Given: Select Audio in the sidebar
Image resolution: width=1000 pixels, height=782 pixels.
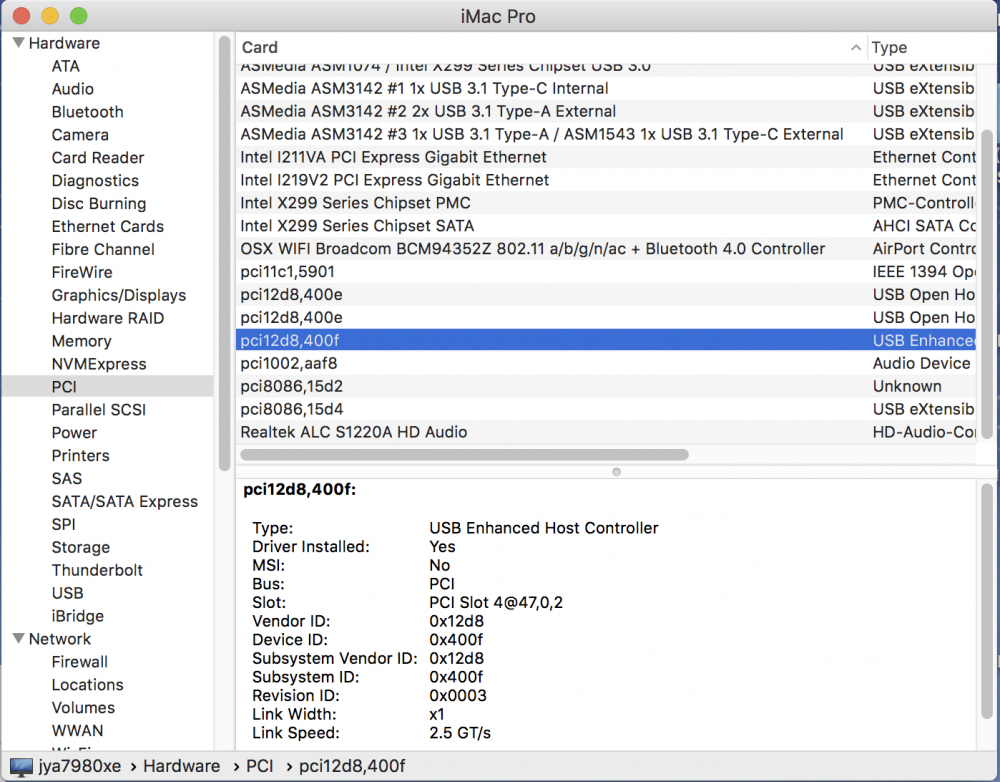Looking at the screenshot, I should click(x=73, y=89).
